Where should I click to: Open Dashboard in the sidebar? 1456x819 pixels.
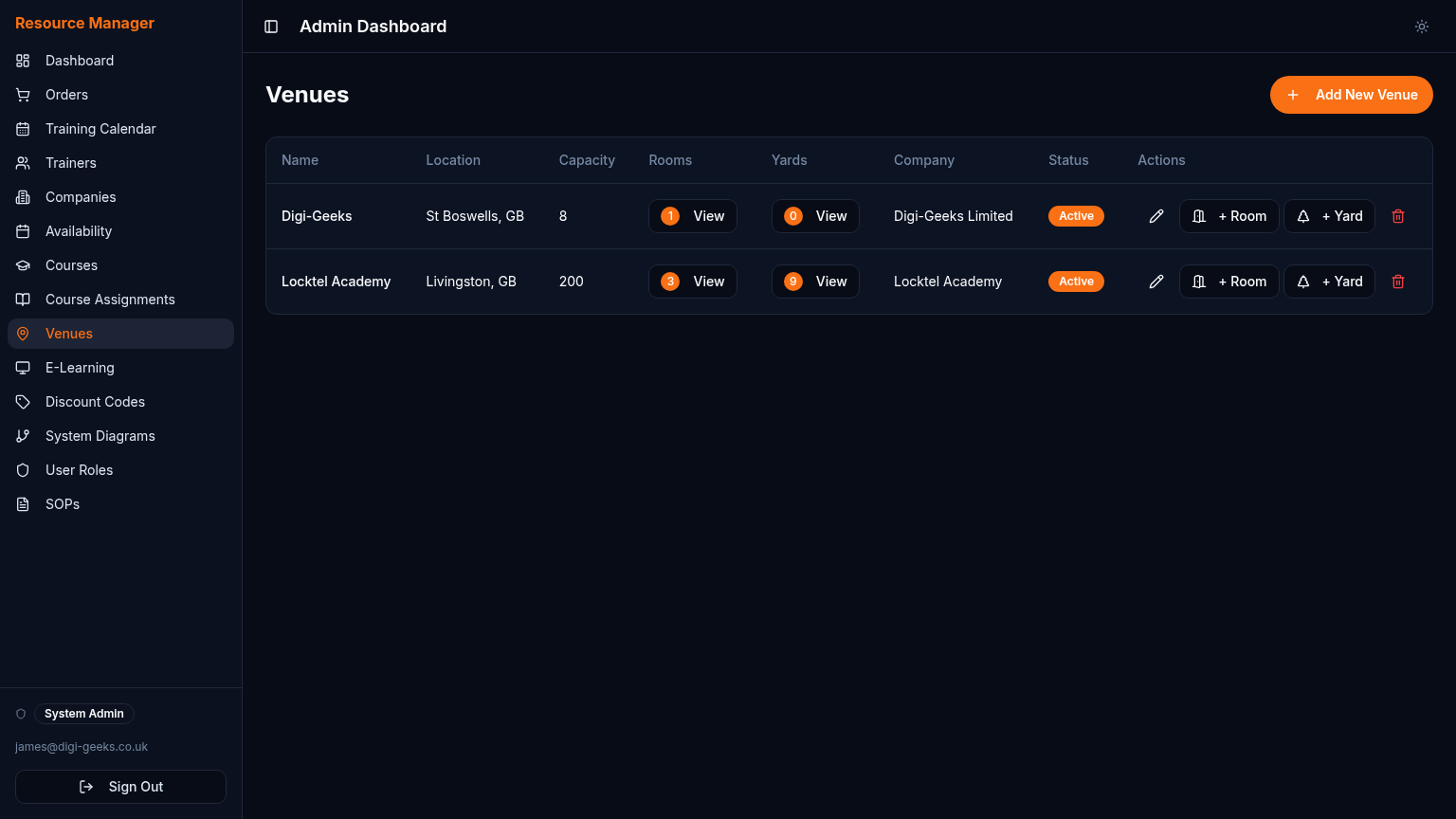coord(120,61)
